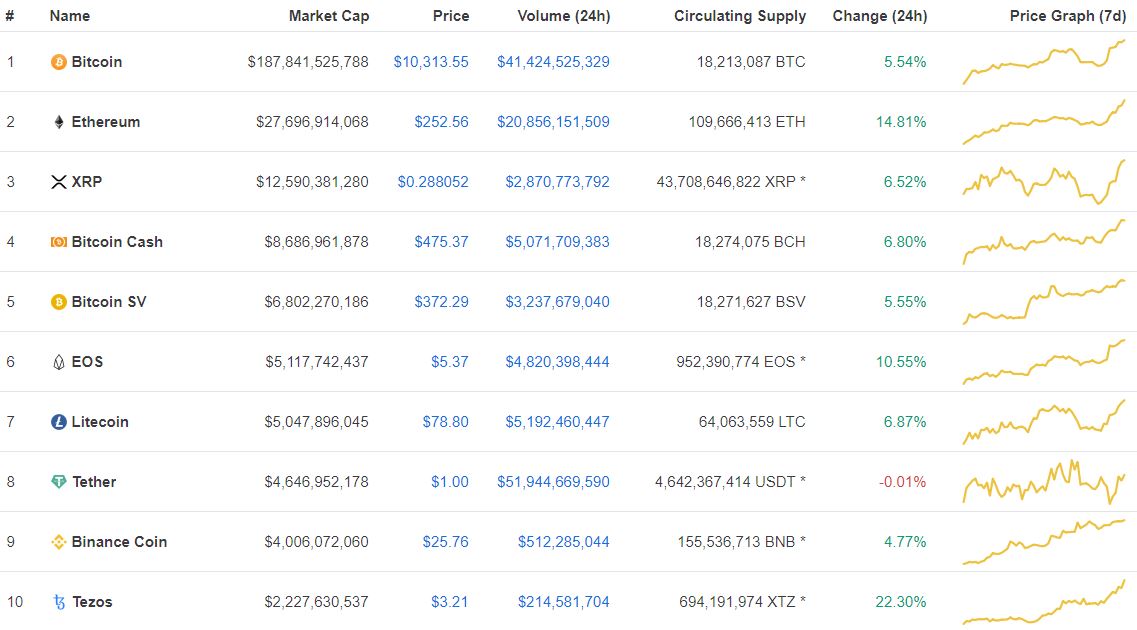1137x630 pixels.
Task: Click XRP volume $2,870,773,792
Action: pos(558,182)
